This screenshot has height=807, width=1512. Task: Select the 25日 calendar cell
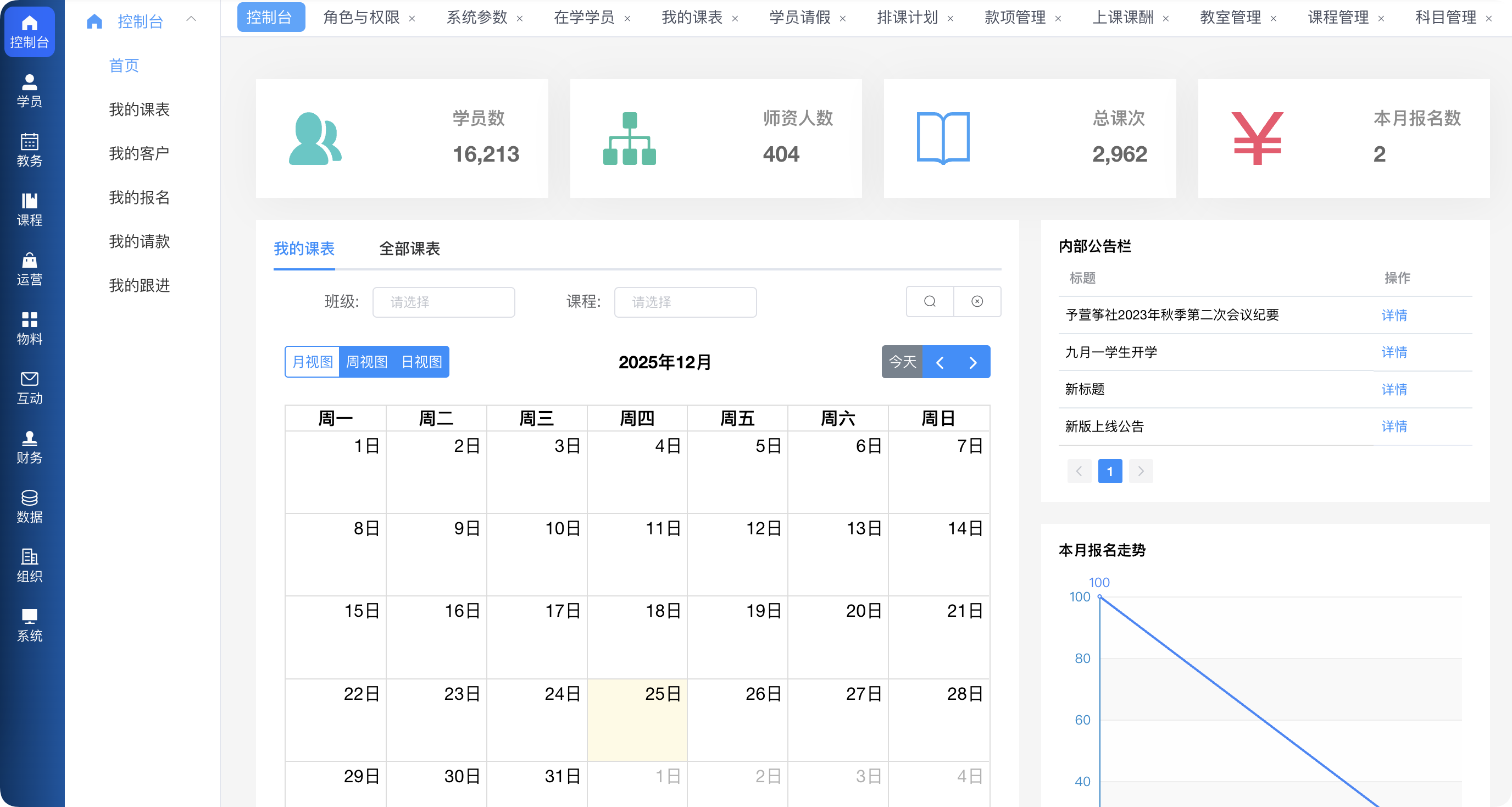coord(637,720)
